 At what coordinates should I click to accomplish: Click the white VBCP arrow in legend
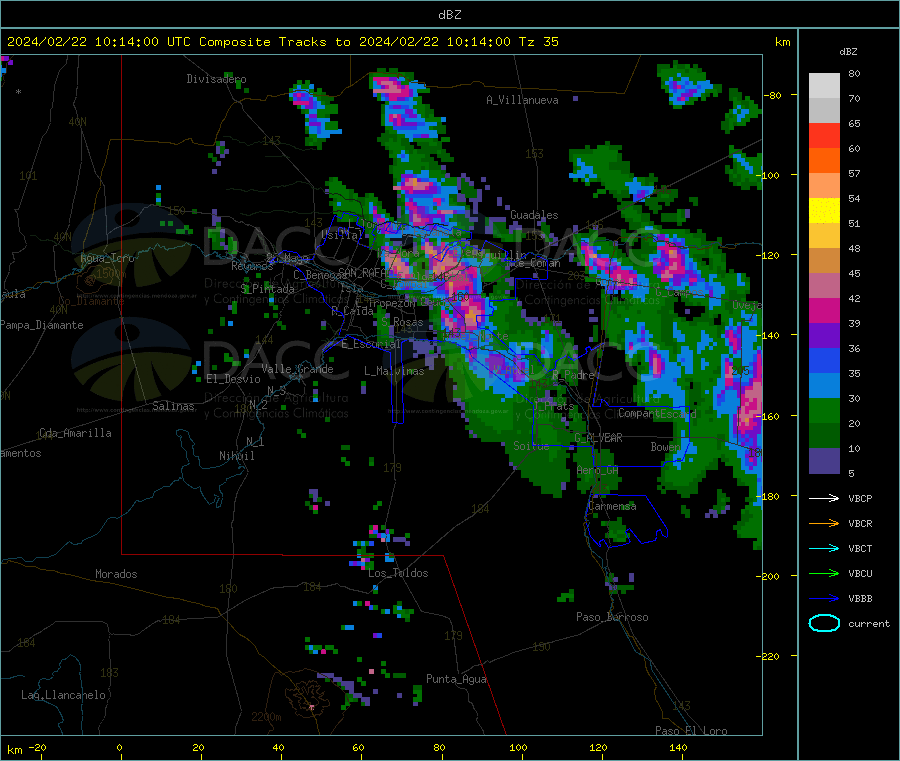click(x=824, y=498)
